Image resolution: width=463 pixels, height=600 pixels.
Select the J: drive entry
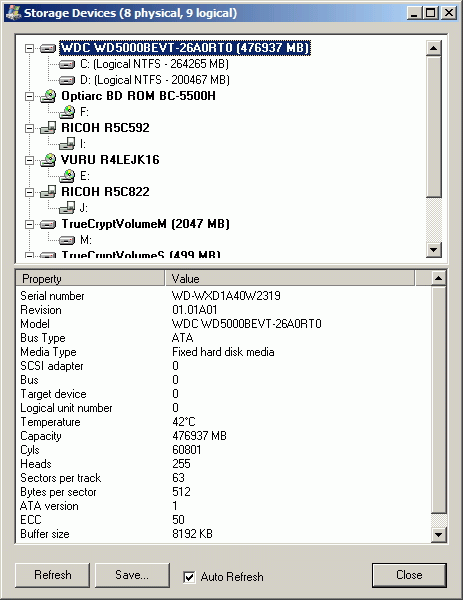(x=83, y=208)
